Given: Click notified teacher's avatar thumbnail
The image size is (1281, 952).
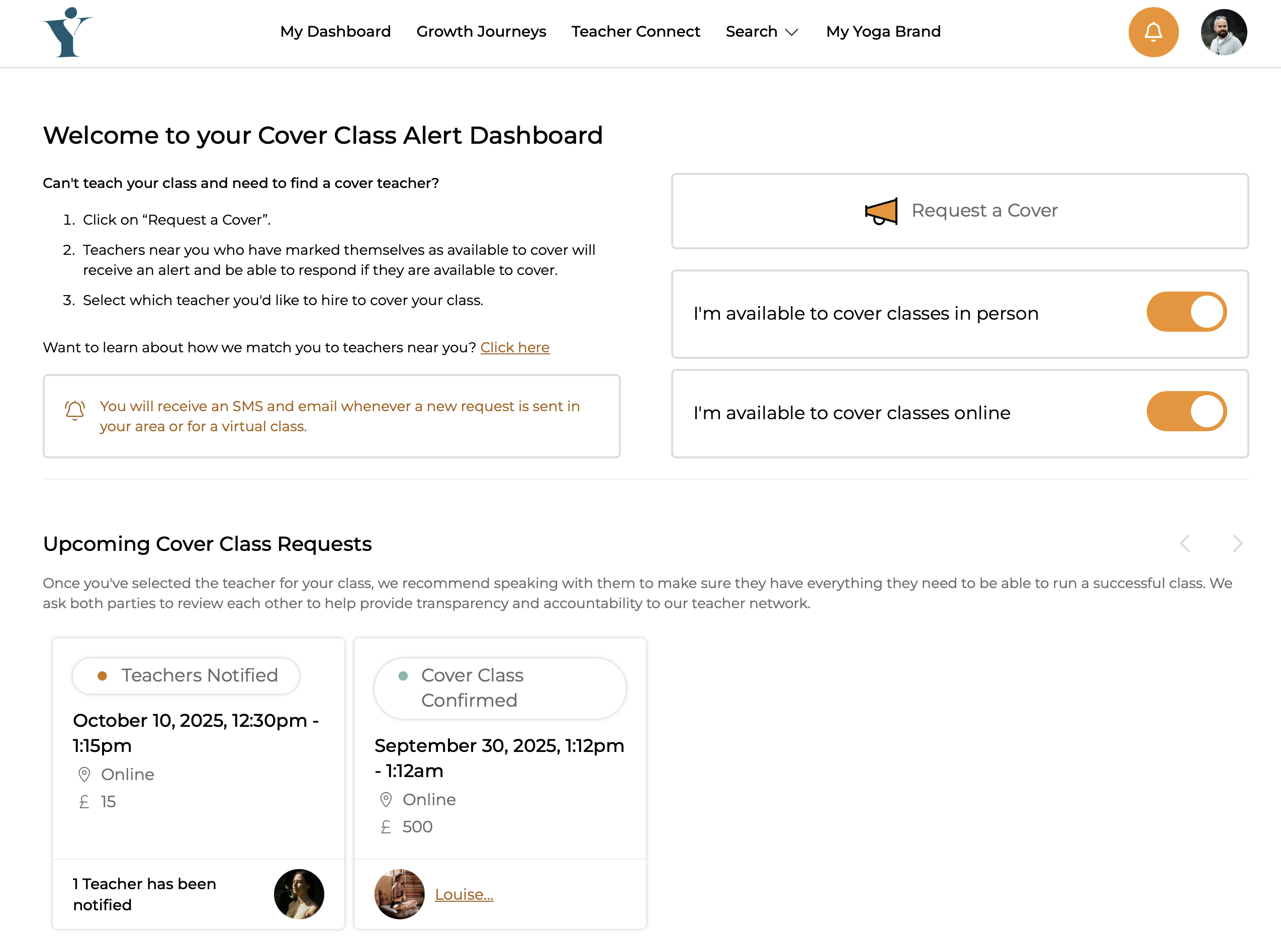Looking at the screenshot, I should pos(299,894).
